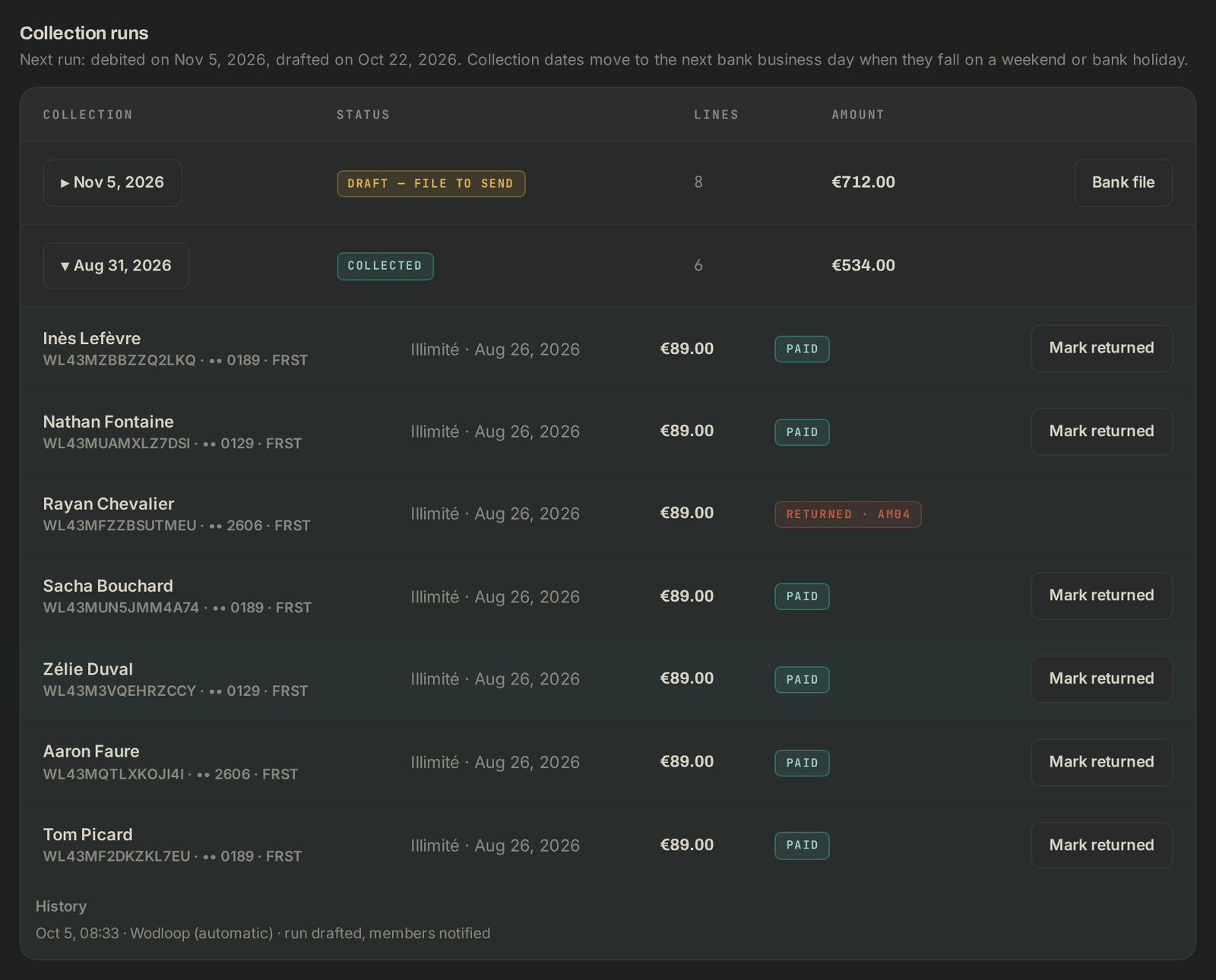Click the AMOUNT column header
This screenshot has width=1216, height=980.
pos(858,115)
